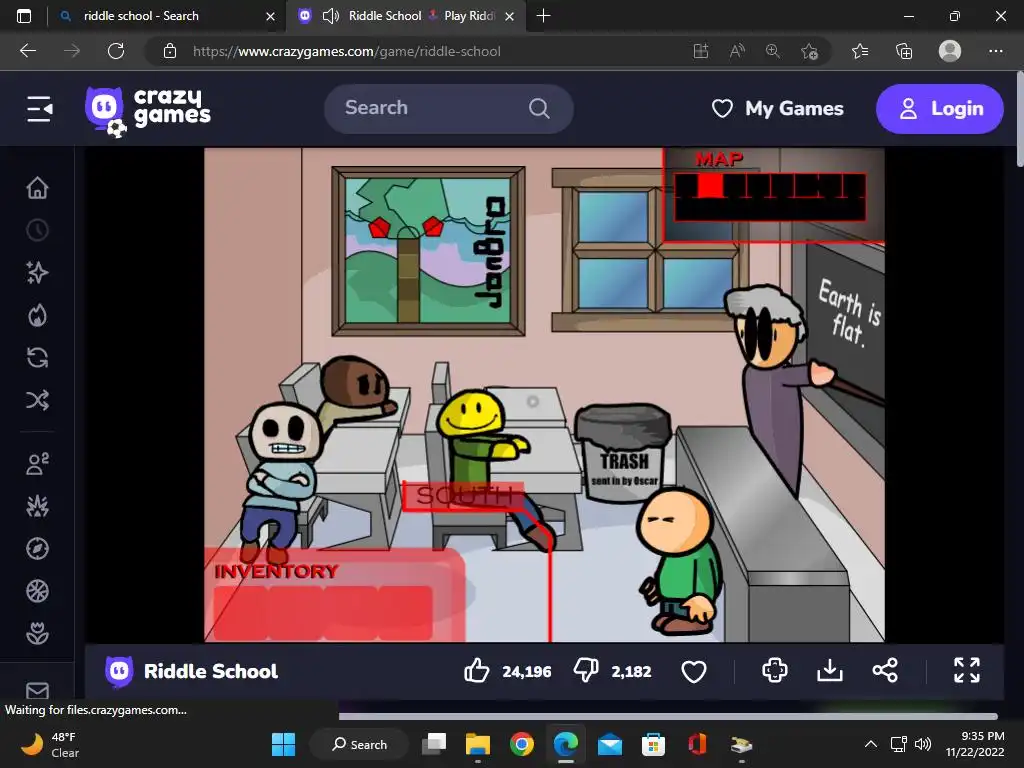This screenshot has height=768, width=1024.
Task: Open apps available icon in address bar
Action: (701, 51)
